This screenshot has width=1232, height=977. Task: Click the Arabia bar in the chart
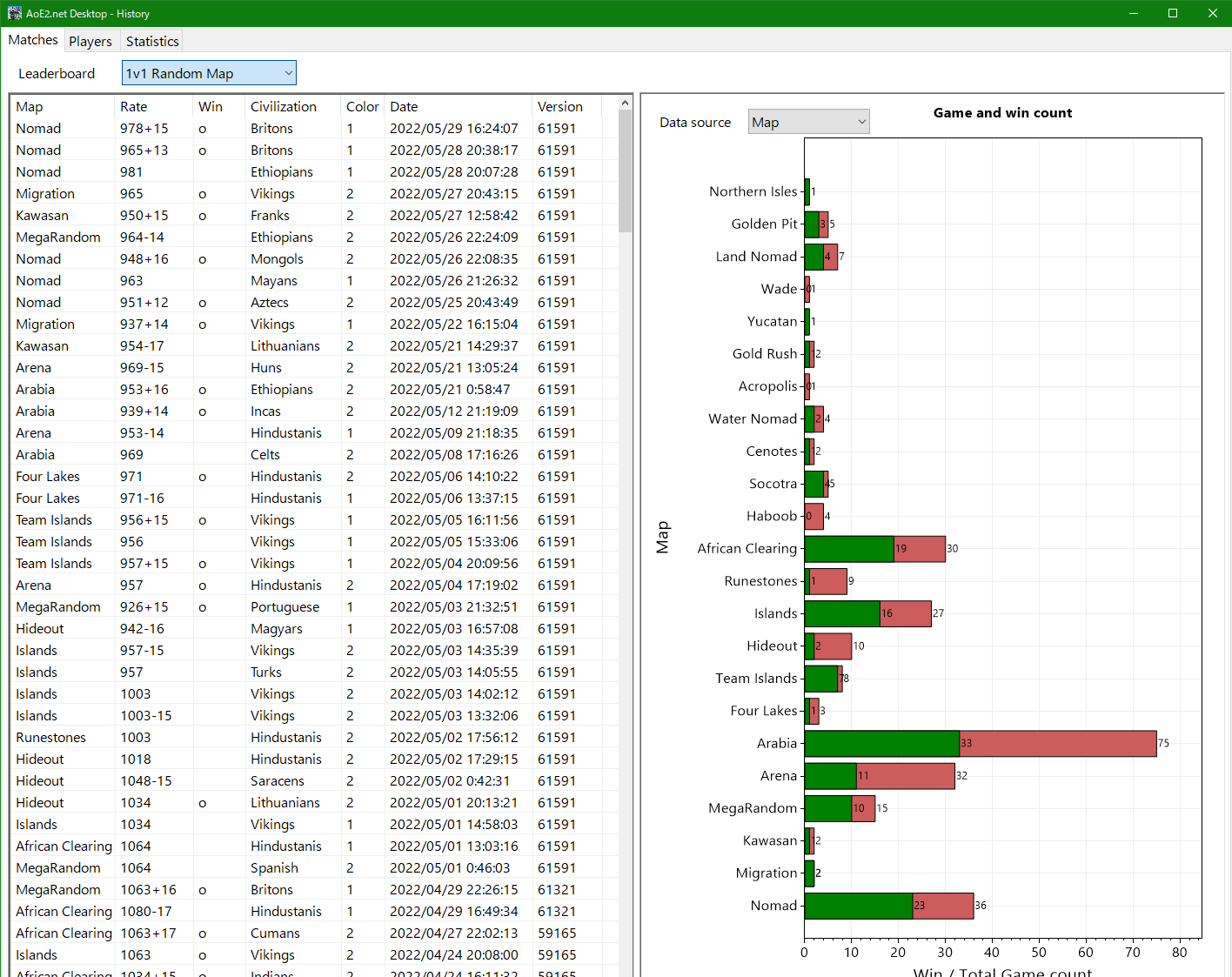(957, 744)
